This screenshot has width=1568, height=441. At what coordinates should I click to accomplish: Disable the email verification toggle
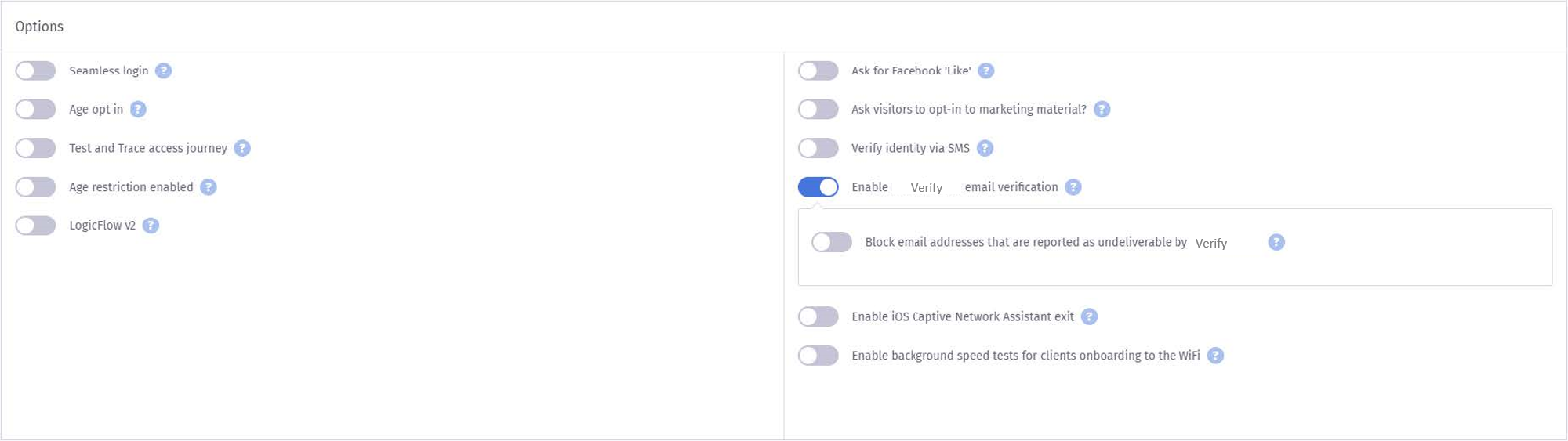[818, 186]
